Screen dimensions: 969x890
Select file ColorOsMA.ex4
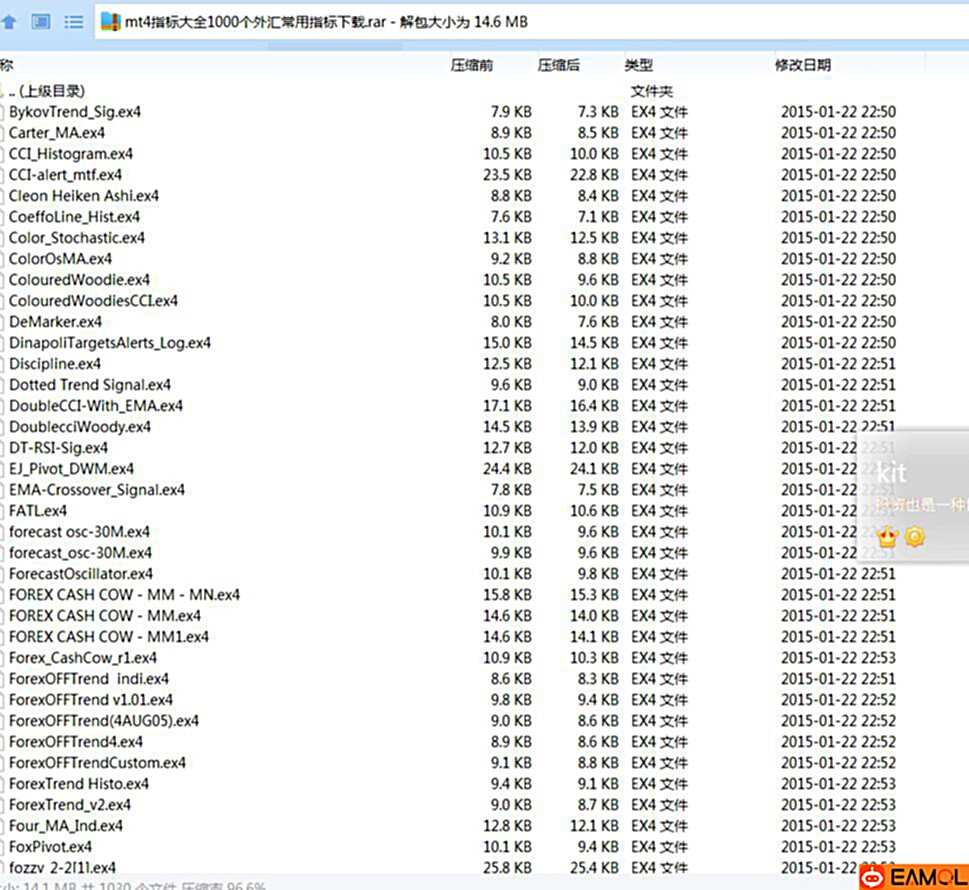60,259
